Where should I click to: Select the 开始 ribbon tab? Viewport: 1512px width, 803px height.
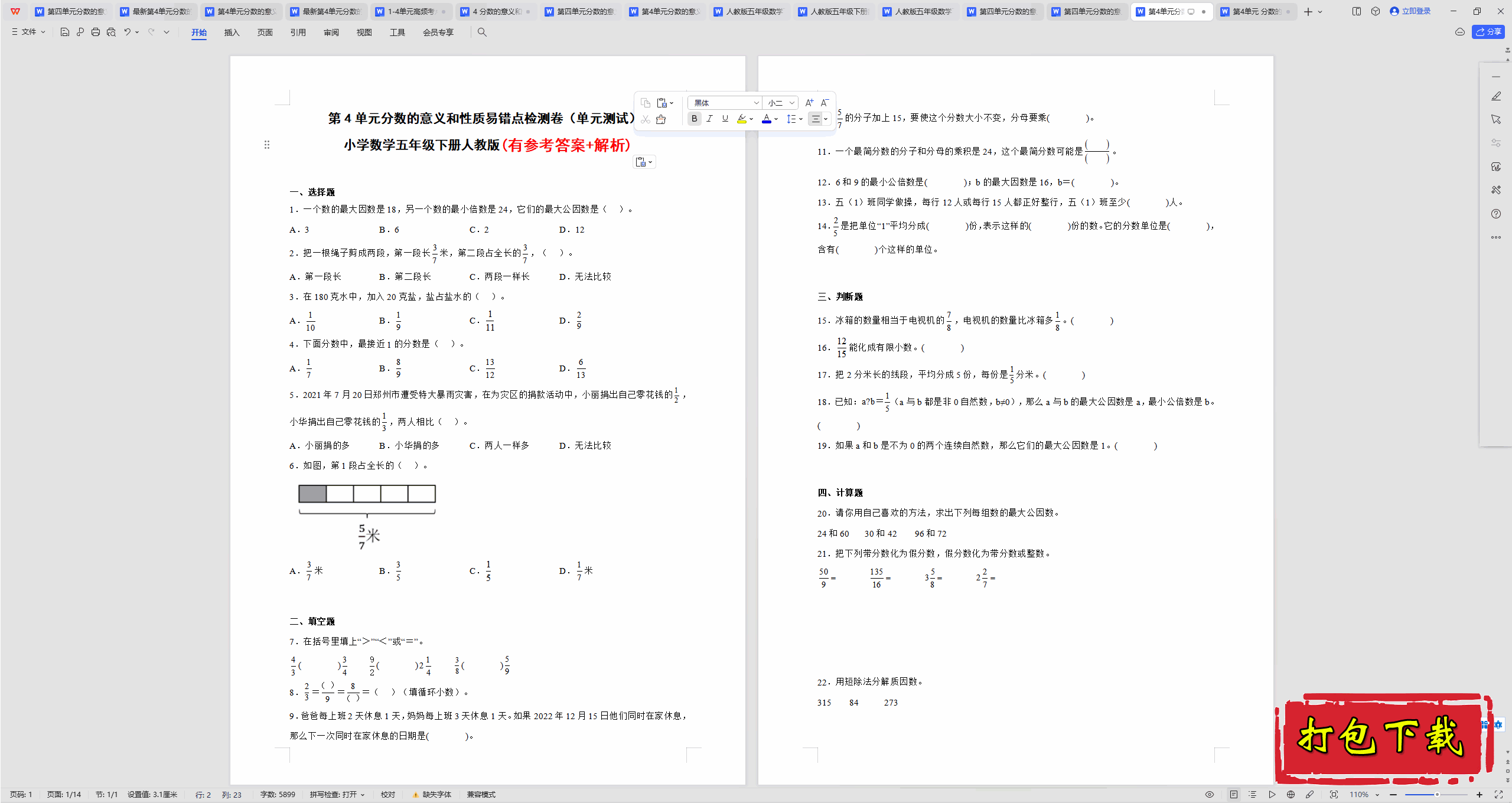199,32
